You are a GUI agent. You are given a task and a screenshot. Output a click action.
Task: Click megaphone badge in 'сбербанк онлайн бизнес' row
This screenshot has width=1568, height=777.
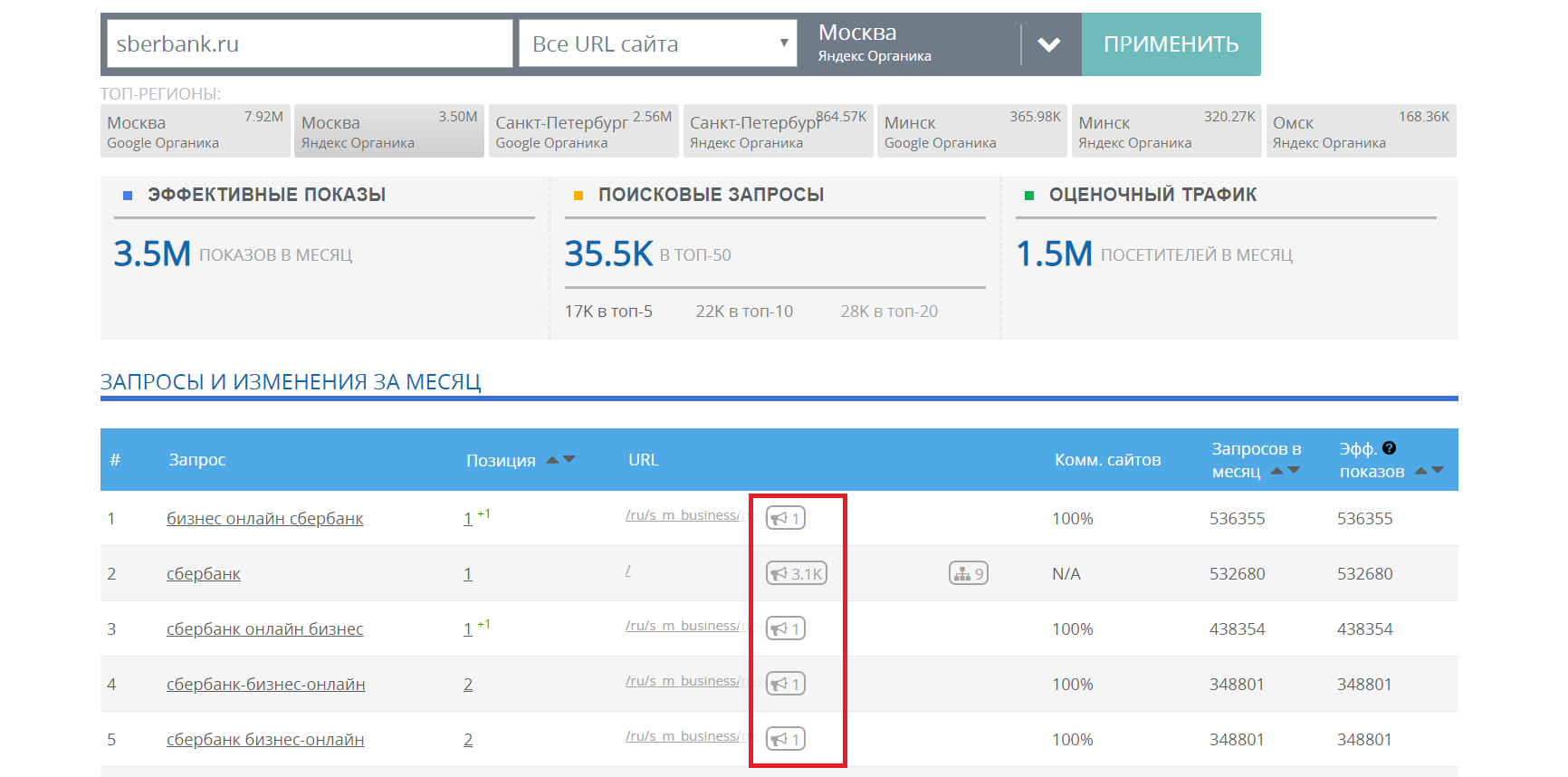785,628
